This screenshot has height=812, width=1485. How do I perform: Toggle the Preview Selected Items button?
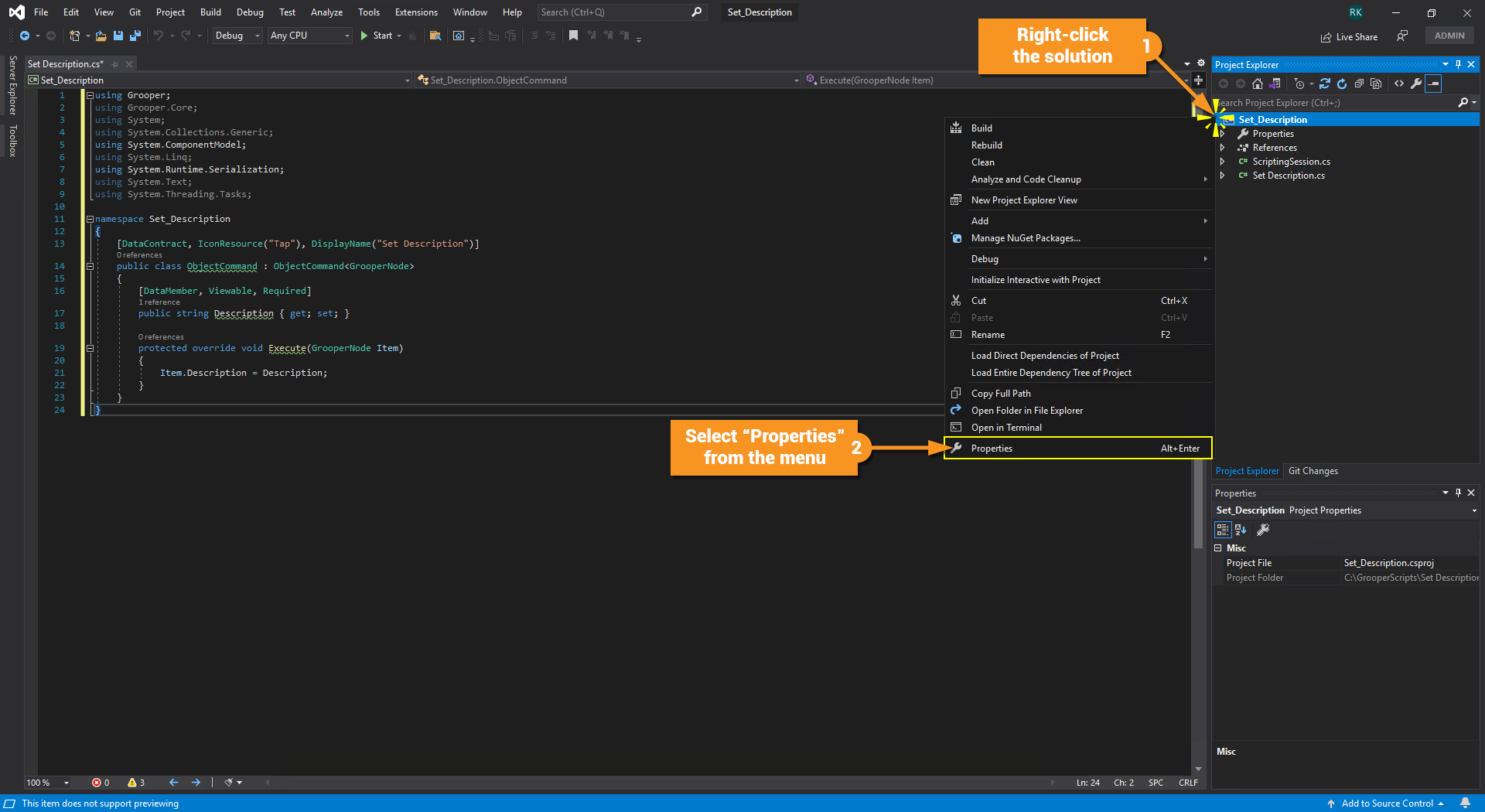(1433, 84)
